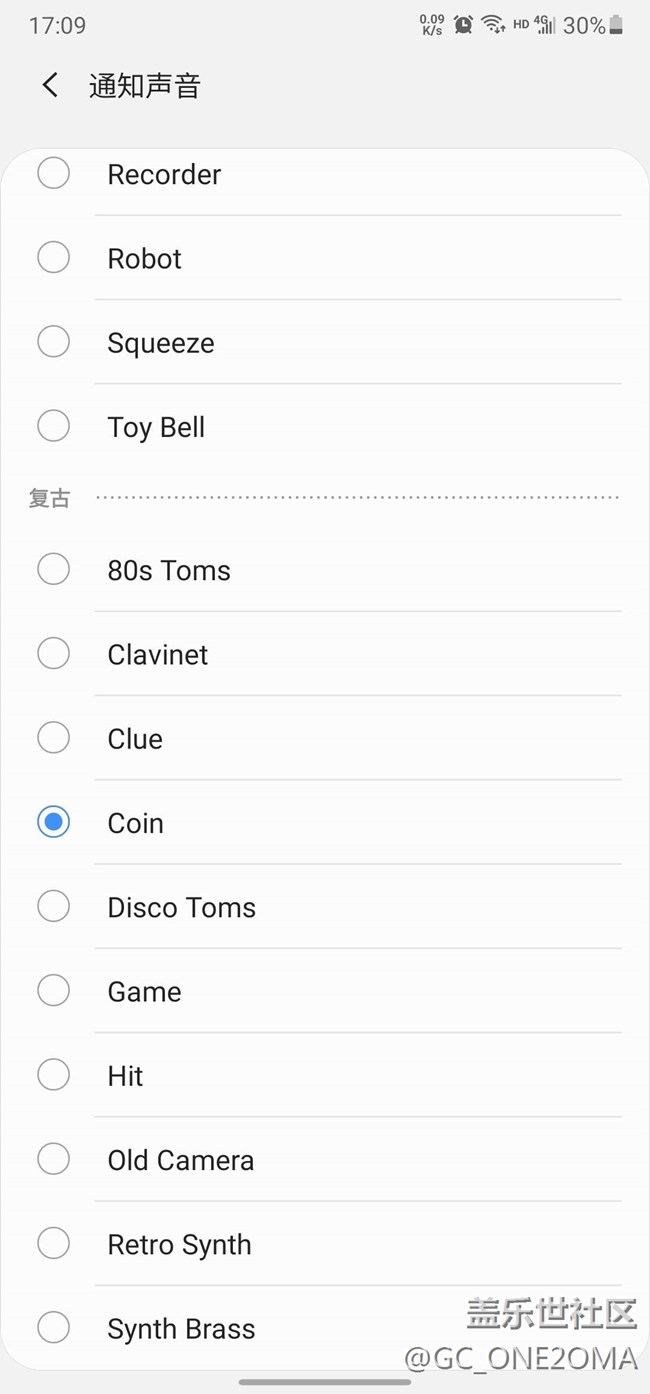Select the Toy Bell radio button

(53, 426)
